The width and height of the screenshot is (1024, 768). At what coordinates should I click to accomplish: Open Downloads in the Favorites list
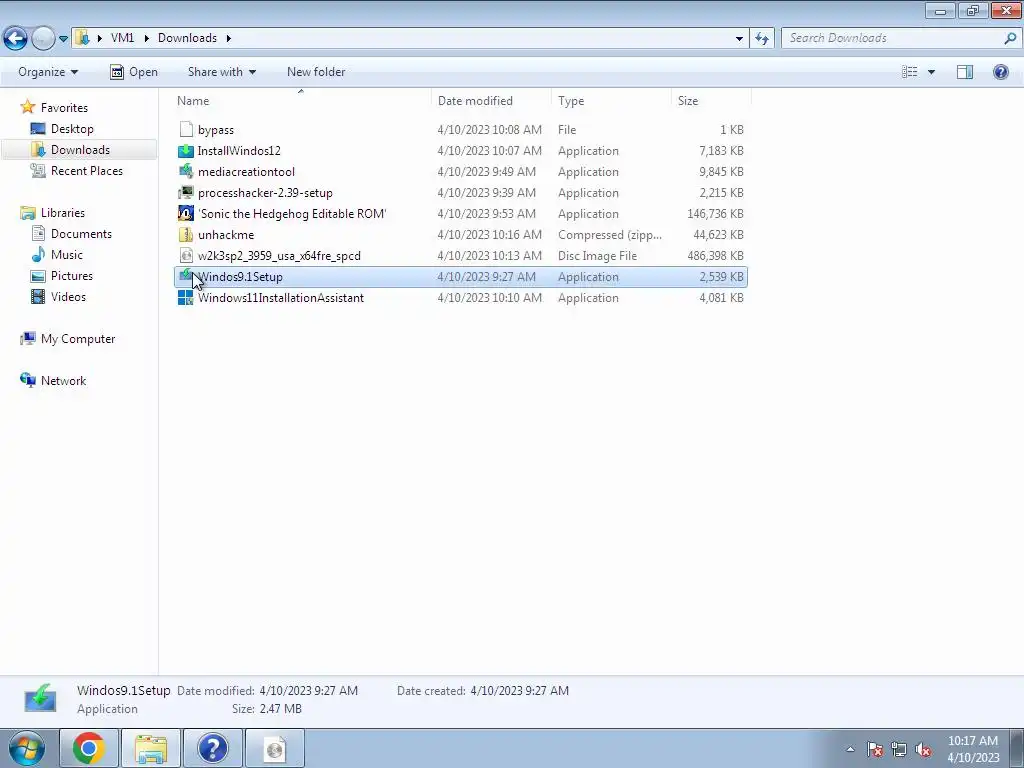80,150
